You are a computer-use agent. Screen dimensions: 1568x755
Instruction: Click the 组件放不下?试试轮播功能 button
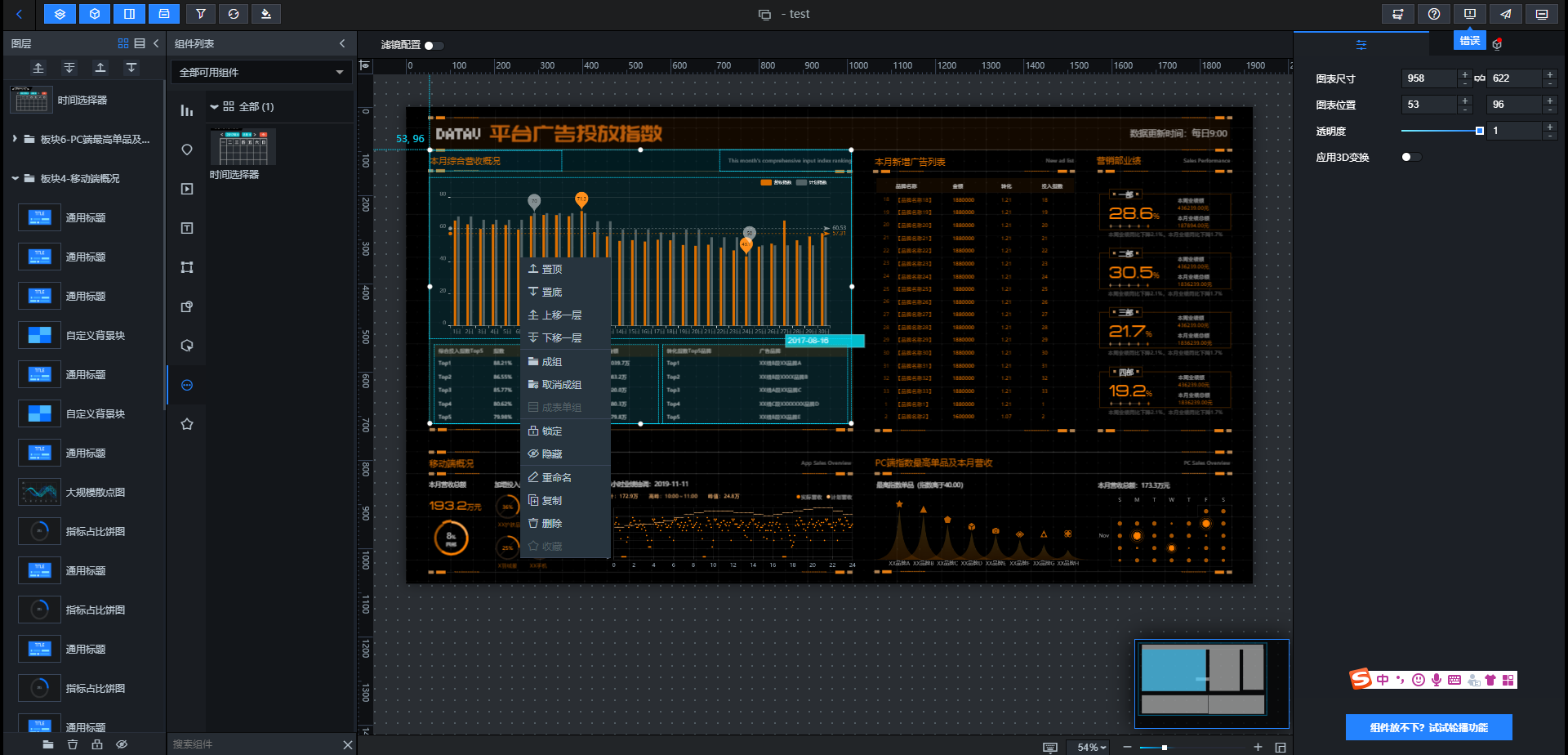coord(1429,727)
